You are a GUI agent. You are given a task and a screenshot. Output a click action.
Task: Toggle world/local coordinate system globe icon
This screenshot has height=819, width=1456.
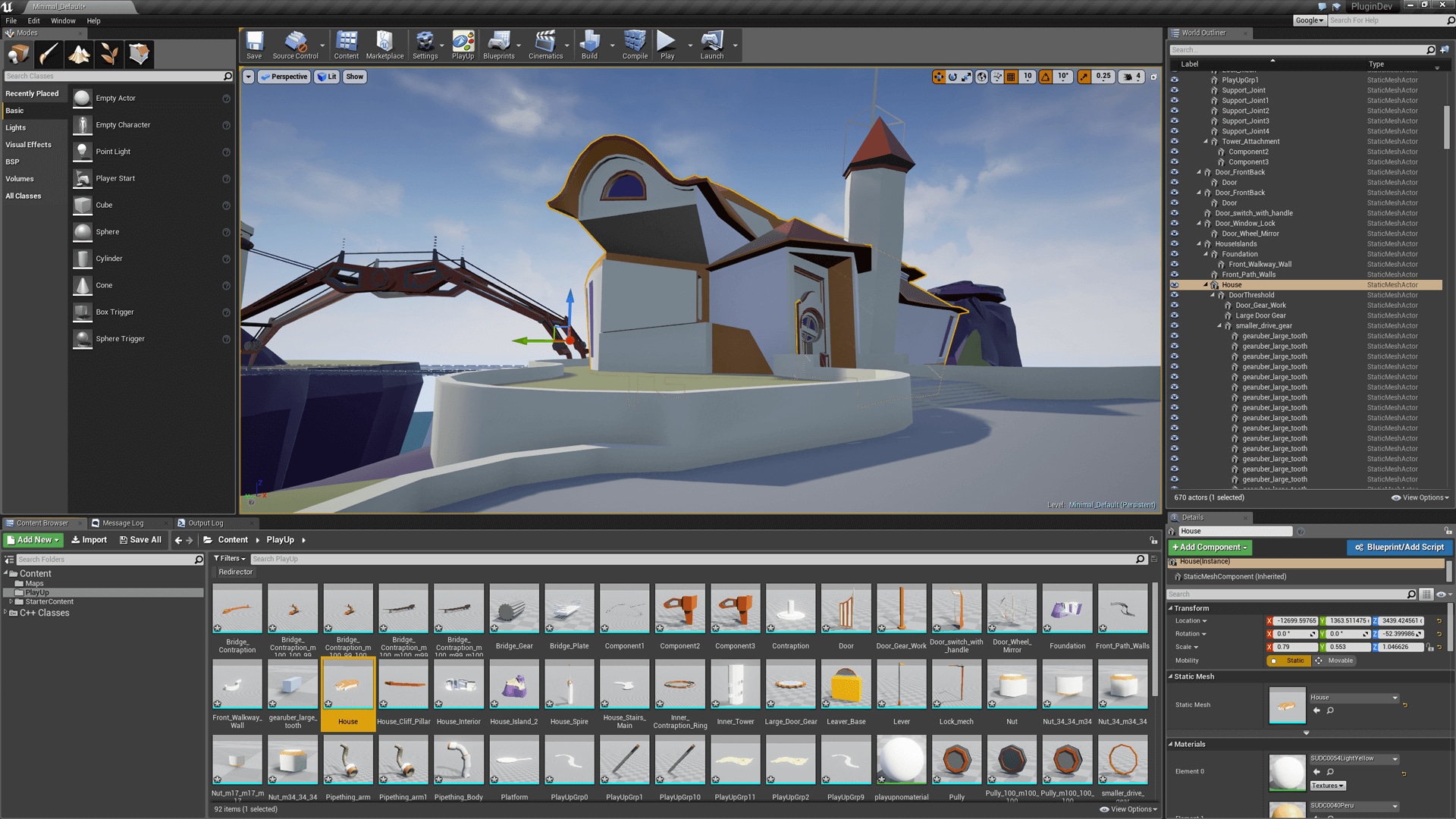981,77
